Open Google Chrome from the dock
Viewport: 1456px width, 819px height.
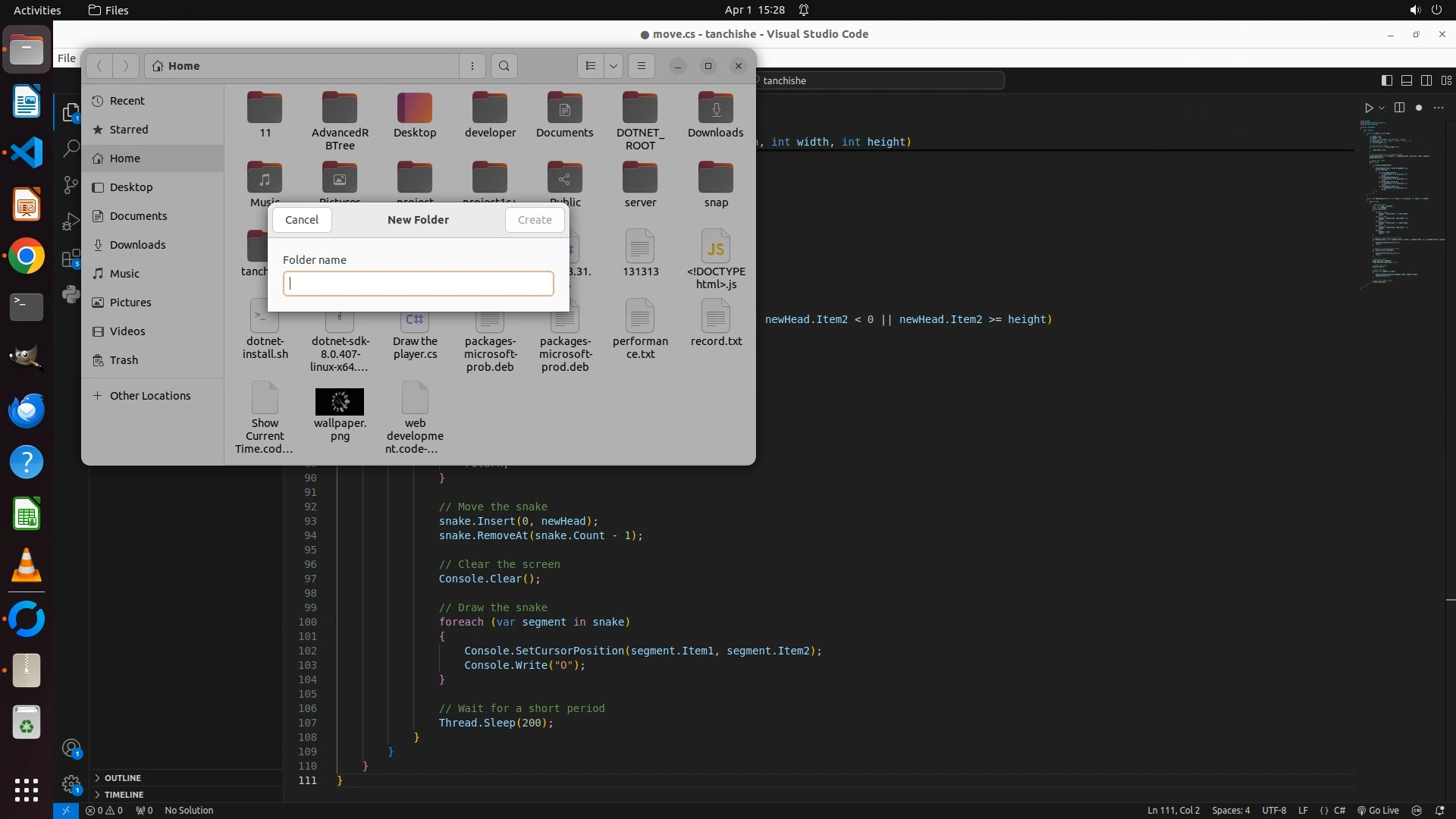pyautogui.click(x=27, y=256)
